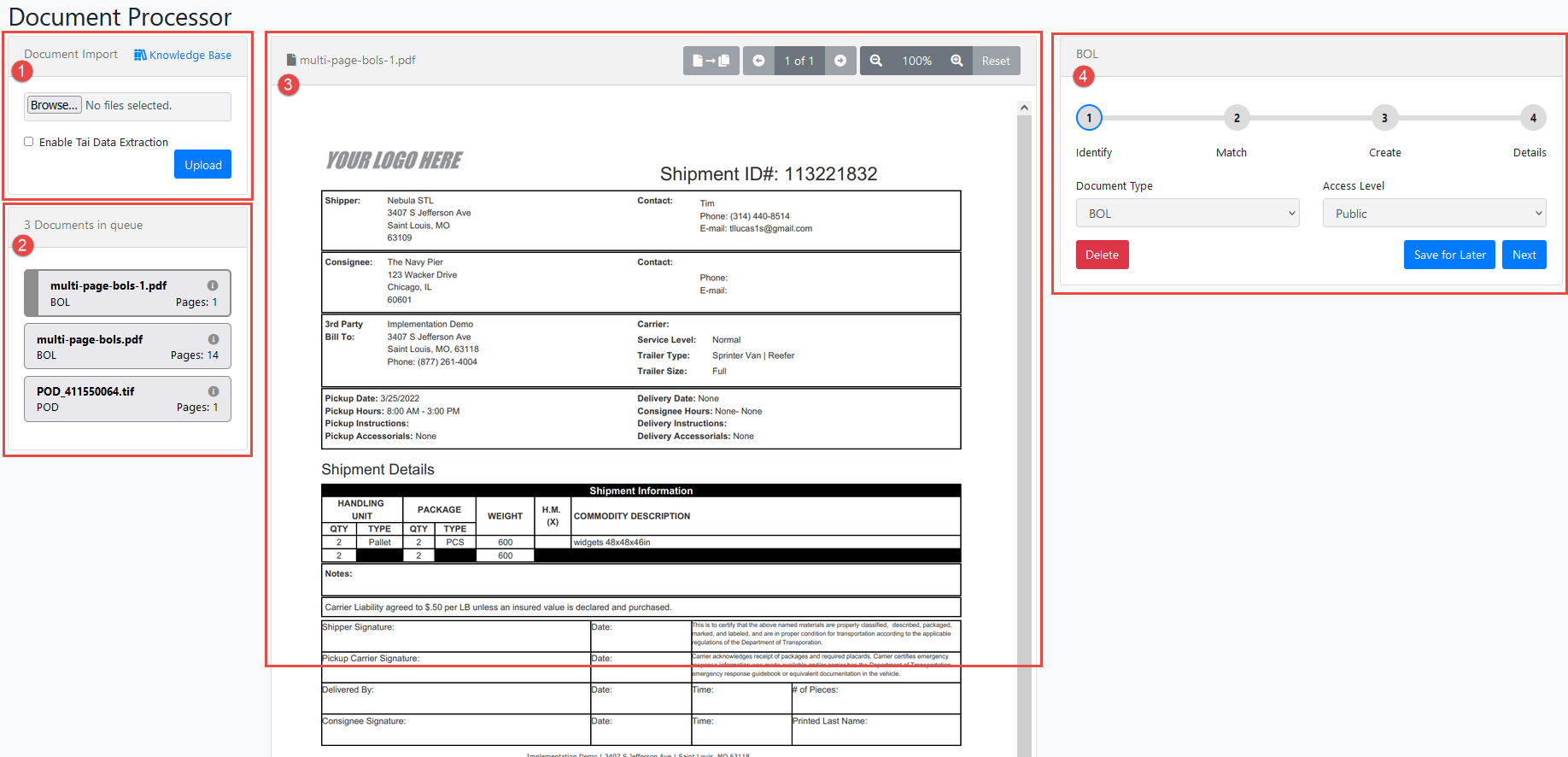Zoom out with the magnifier minus icon
The width and height of the screenshot is (1568, 757).
click(876, 61)
